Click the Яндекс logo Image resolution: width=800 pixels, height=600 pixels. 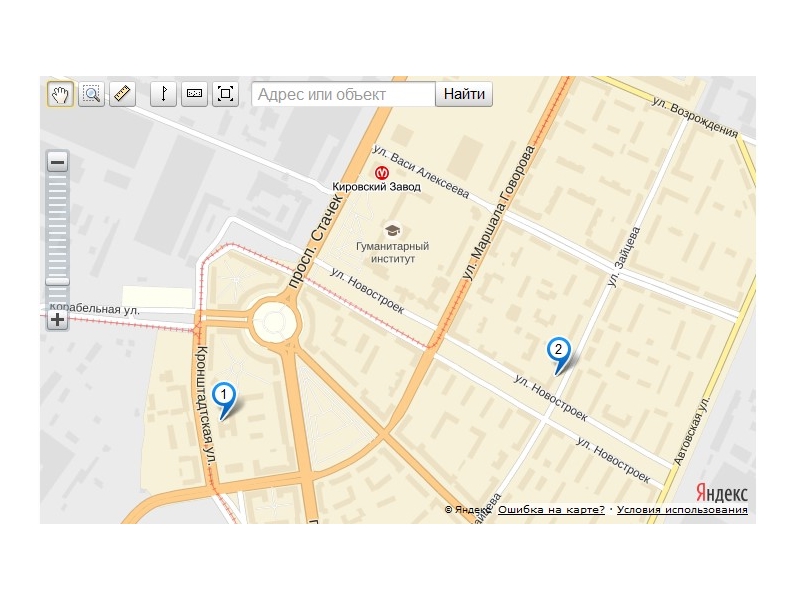coord(721,493)
